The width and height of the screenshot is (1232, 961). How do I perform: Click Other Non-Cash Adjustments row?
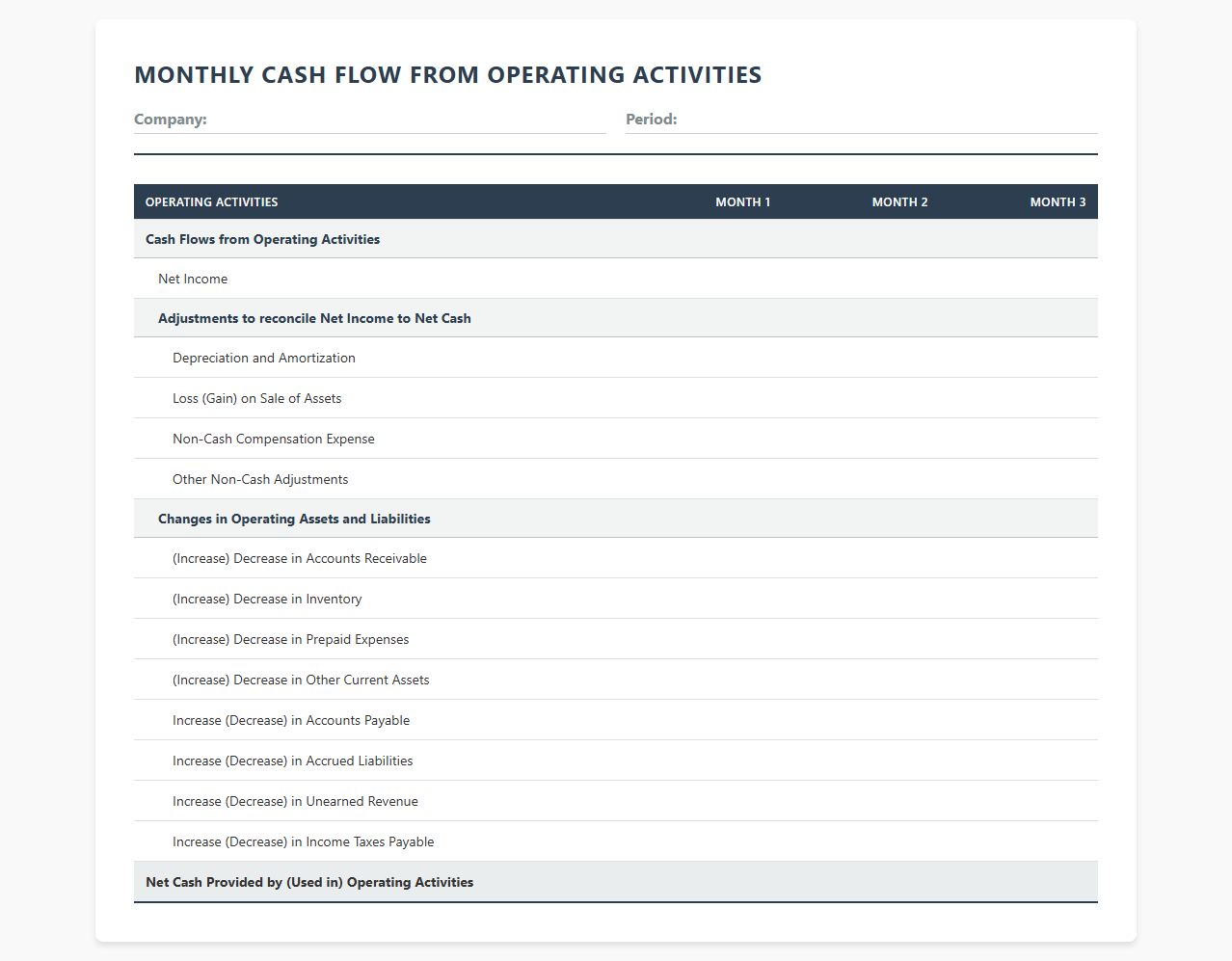click(616, 479)
